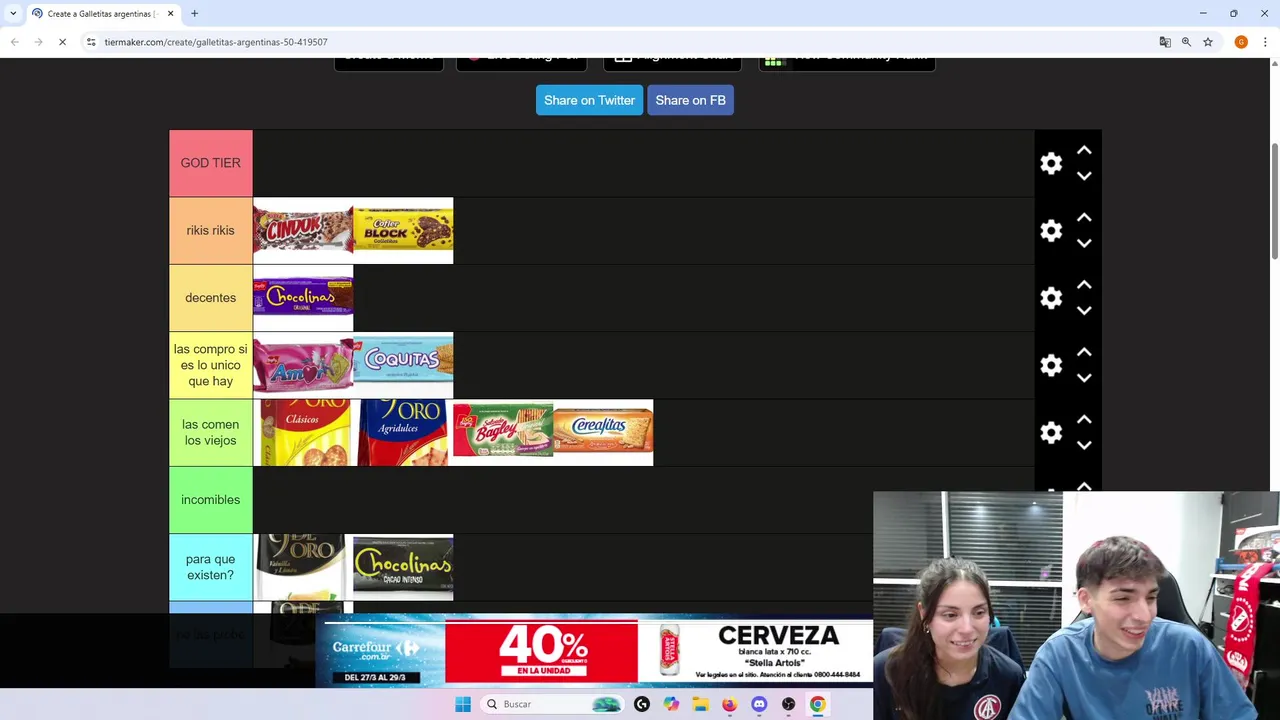Move GOD TIER row down with chevron
This screenshot has height=720, width=1280.
[x=1084, y=176]
